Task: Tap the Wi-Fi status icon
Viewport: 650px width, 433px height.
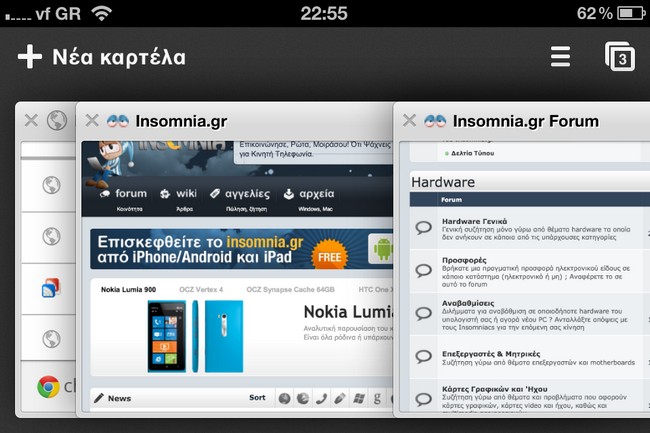Action: (x=102, y=13)
